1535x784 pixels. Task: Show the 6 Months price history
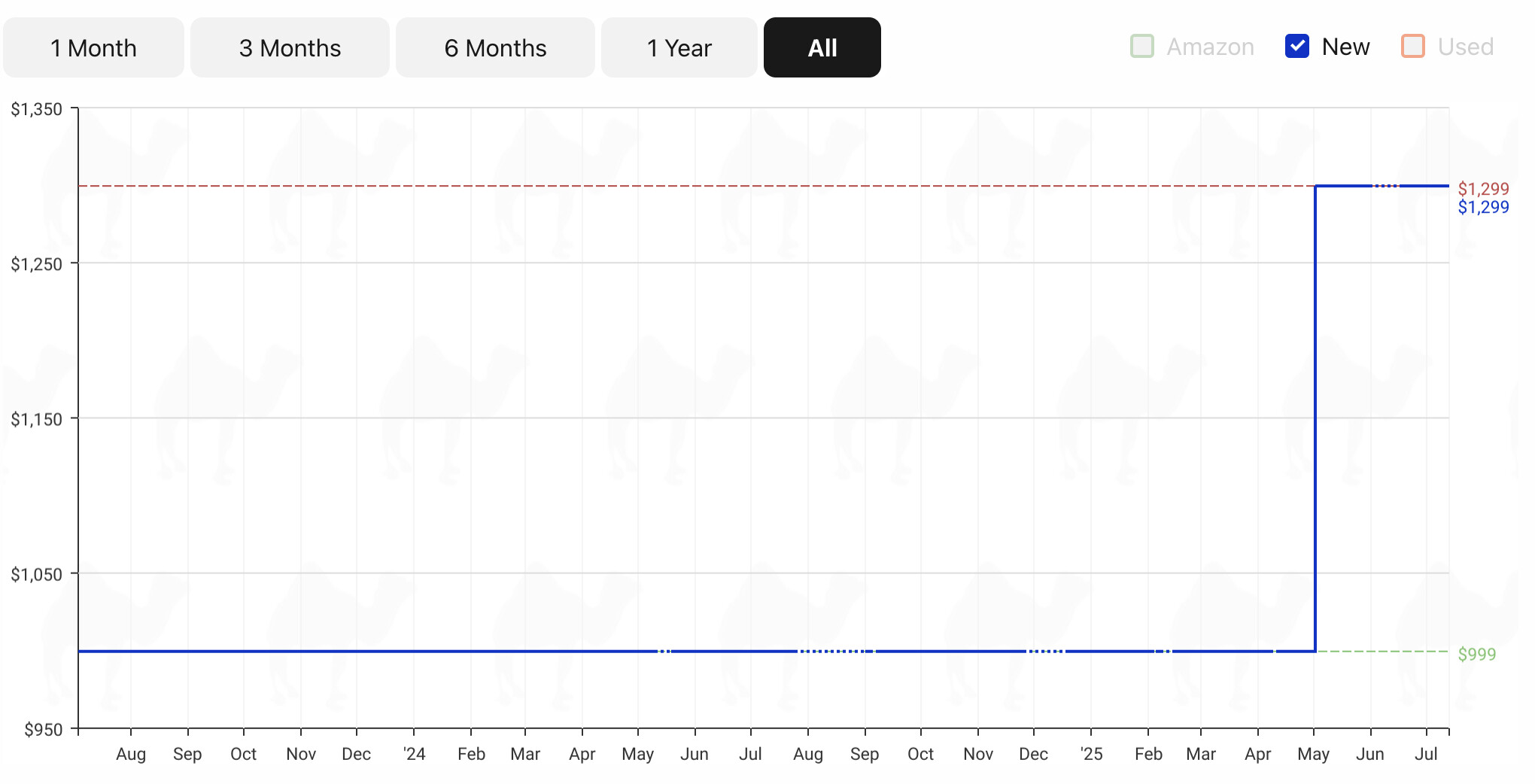pyautogui.click(x=495, y=48)
